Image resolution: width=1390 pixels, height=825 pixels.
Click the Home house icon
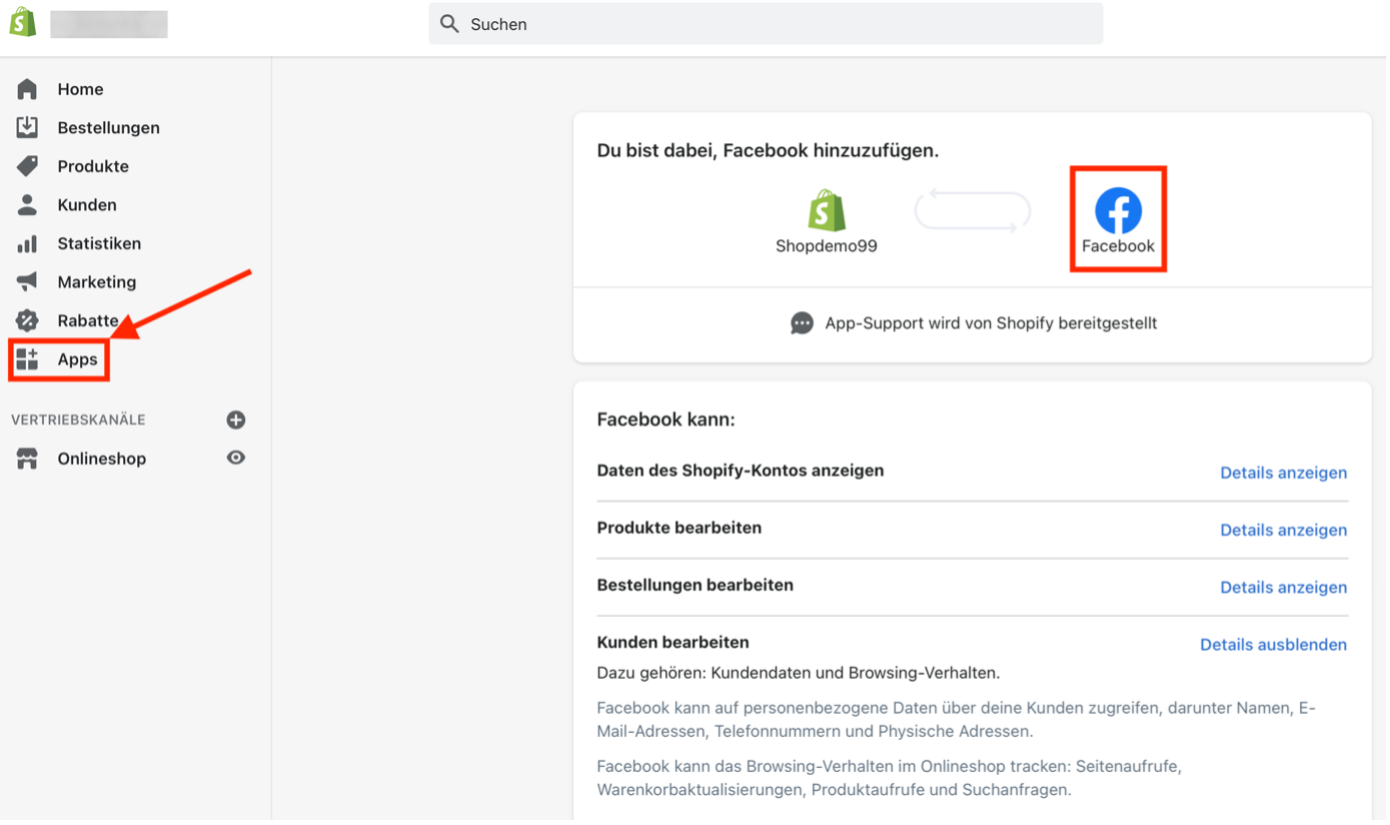point(27,89)
